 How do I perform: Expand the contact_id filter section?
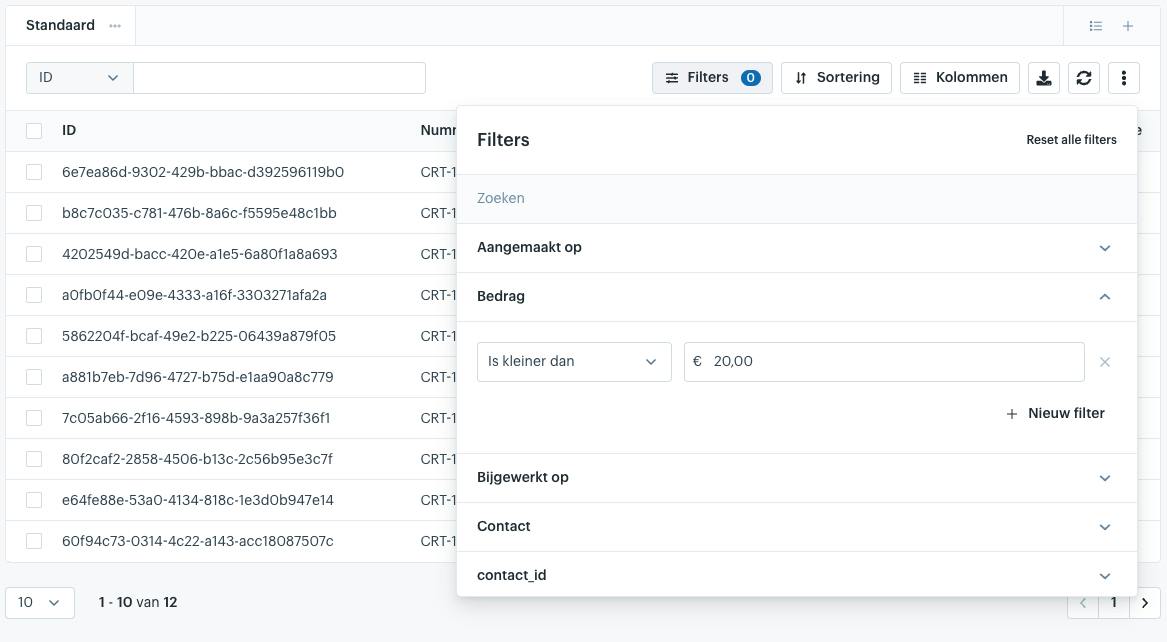(x=796, y=575)
